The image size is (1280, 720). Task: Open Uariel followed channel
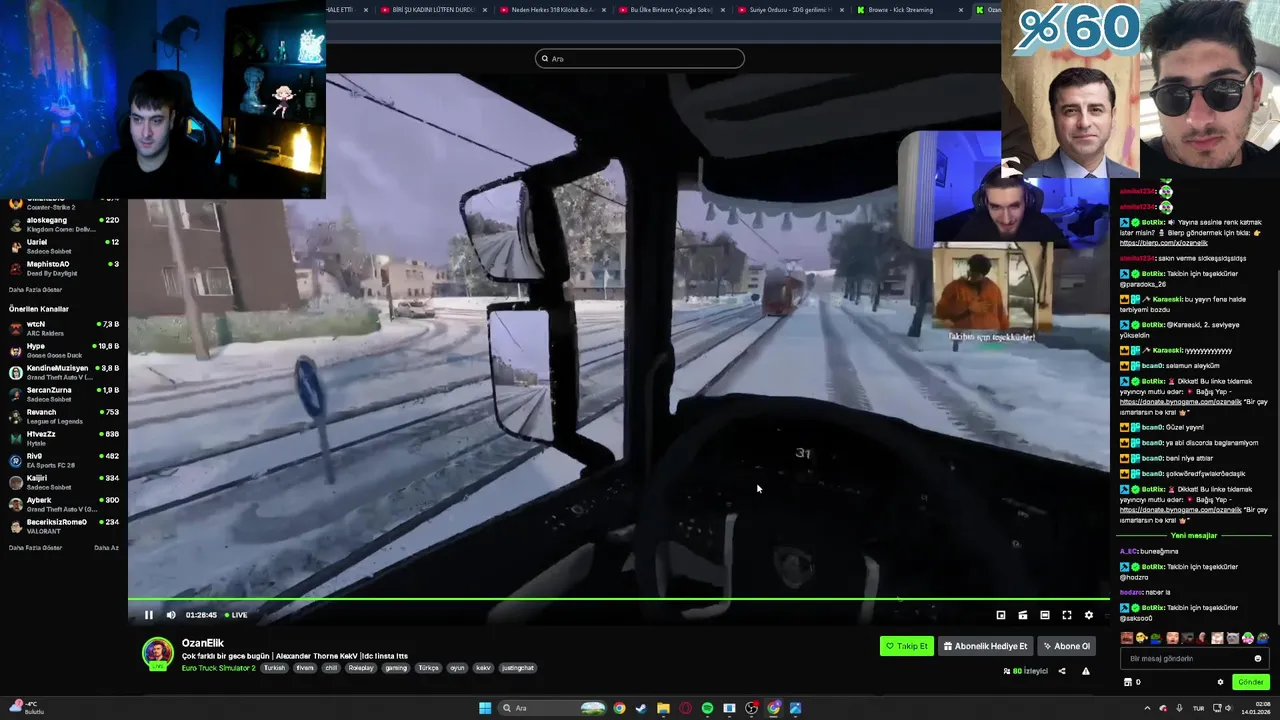tap(64, 246)
